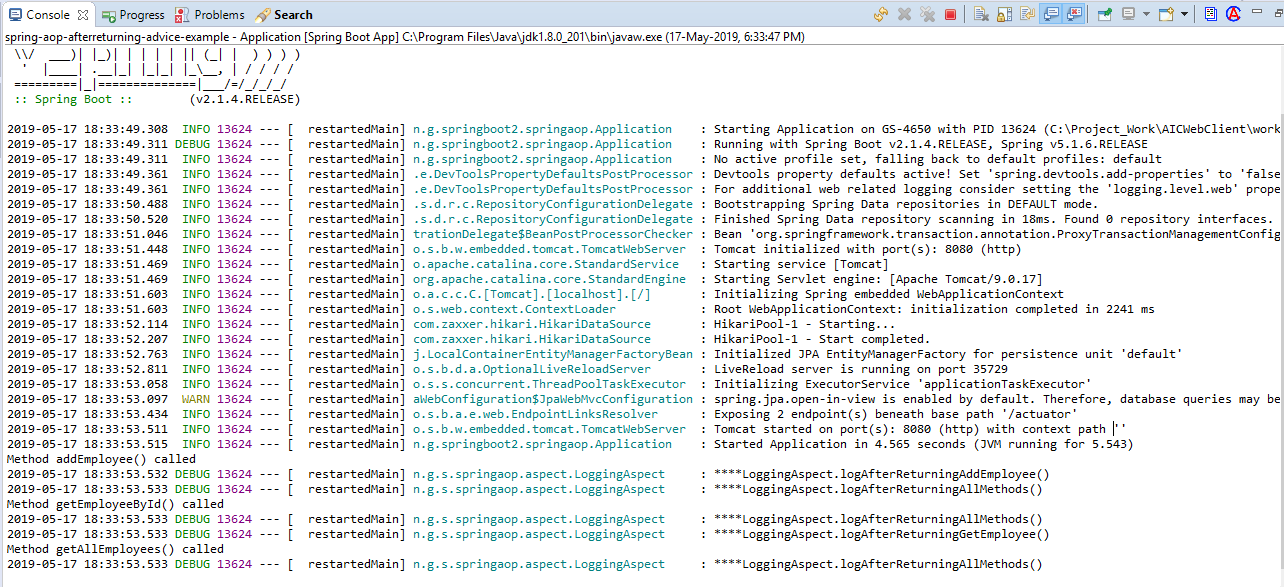Viewport: 1284px width, 587px height.
Task: Click 'Method getEmployeeById() called' output line
Action: 115,504
